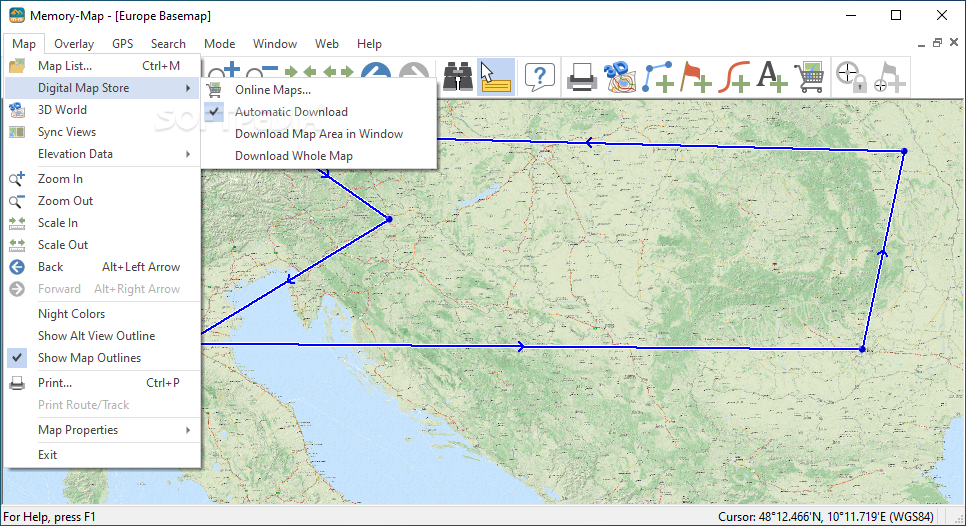Open the Map menu
Viewport: 966px width, 526px height.
24,44
